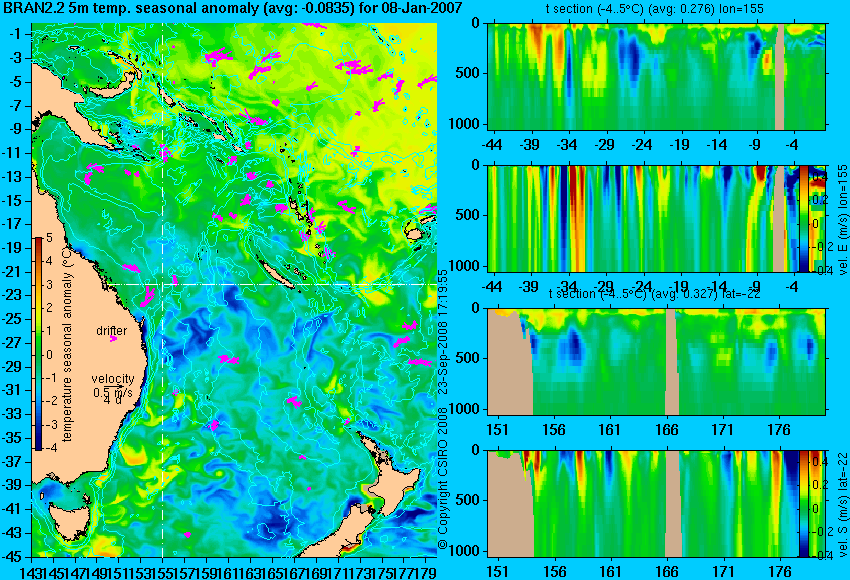Select the vel. E color bar beside second section
This screenshot has height=580, width=850.
803,218
